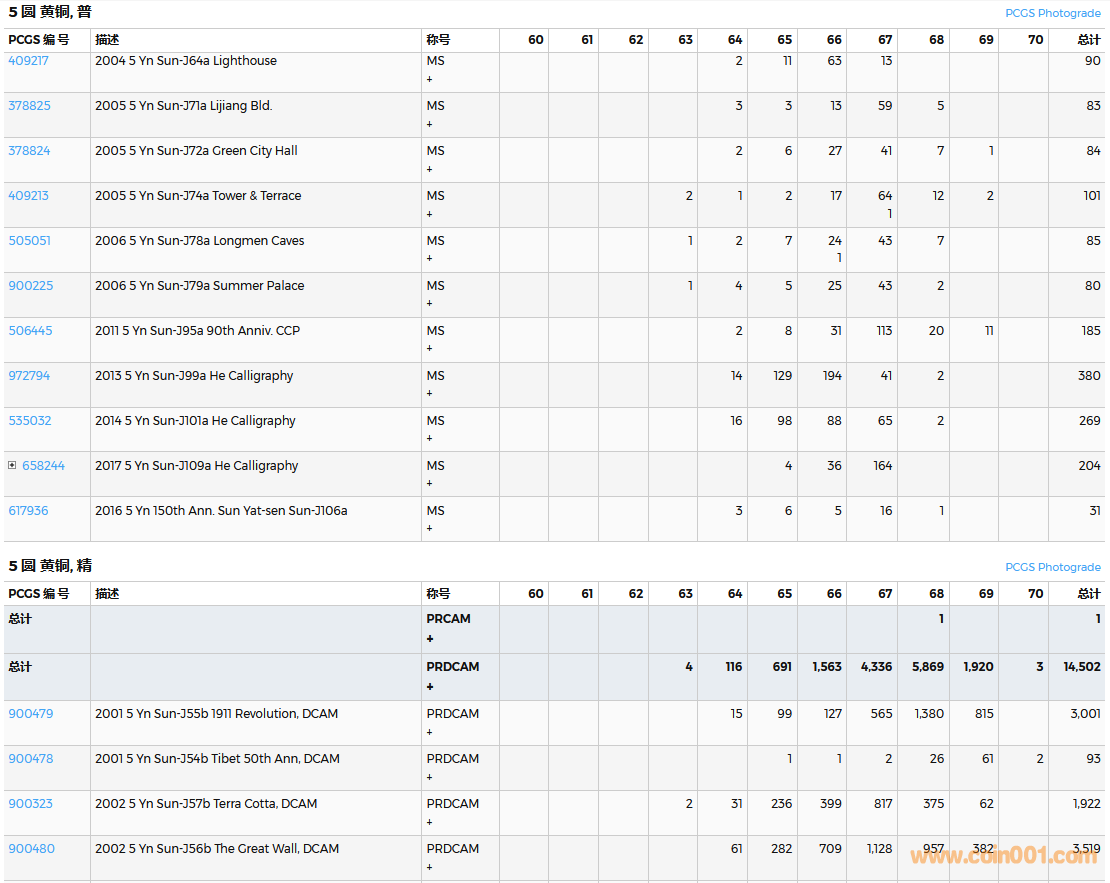1110x883 pixels.
Task: Click the plus under MS for 2004 Lighthouse
Action: click(430, 79)
